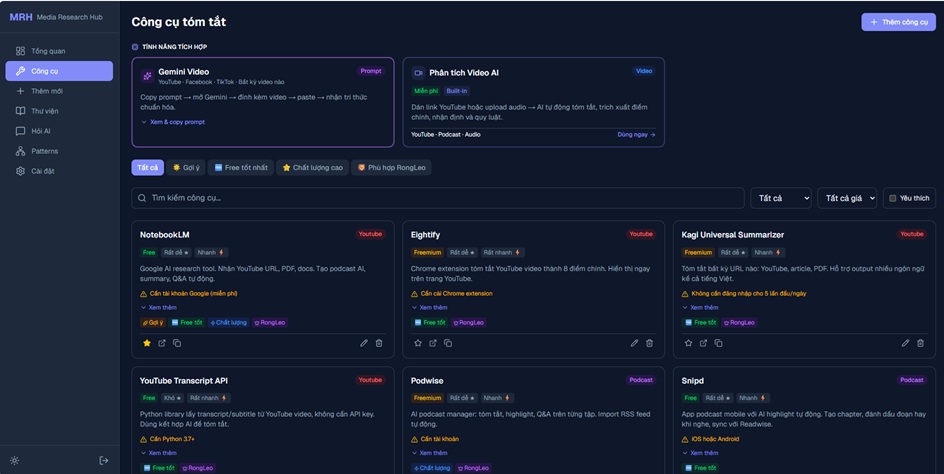The width and height of the screenshot is (944, 474).
Task: Open the Tất cả category dropdown
Action: (x=781, y=198)
